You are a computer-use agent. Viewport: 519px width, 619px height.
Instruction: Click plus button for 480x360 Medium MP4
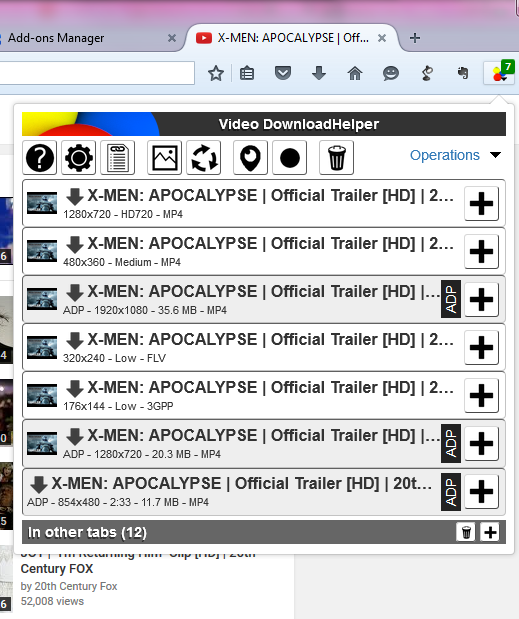482,251
